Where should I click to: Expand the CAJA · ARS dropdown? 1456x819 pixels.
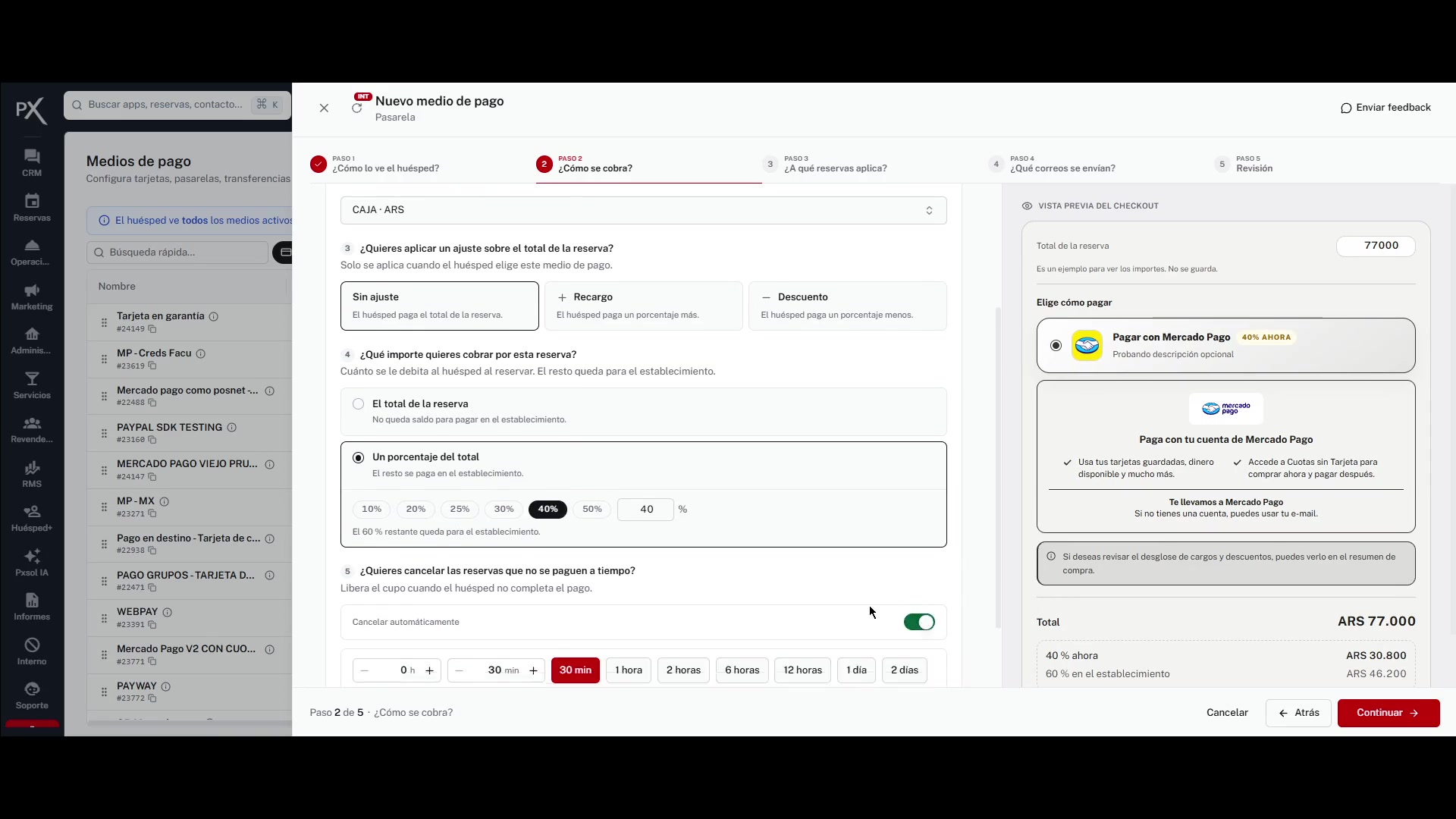pos(643,210)
